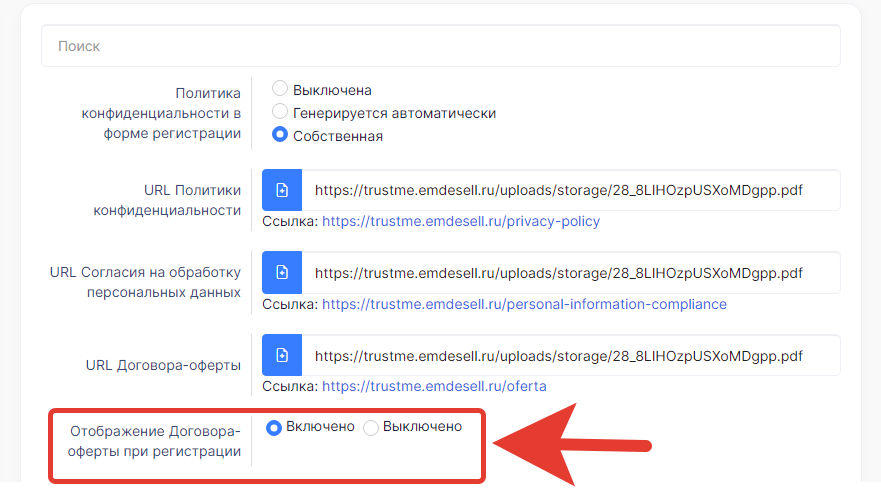881x497 pixels.
Task: Click the upload icon for Privacy Policy URL
Action: [282, 190]
